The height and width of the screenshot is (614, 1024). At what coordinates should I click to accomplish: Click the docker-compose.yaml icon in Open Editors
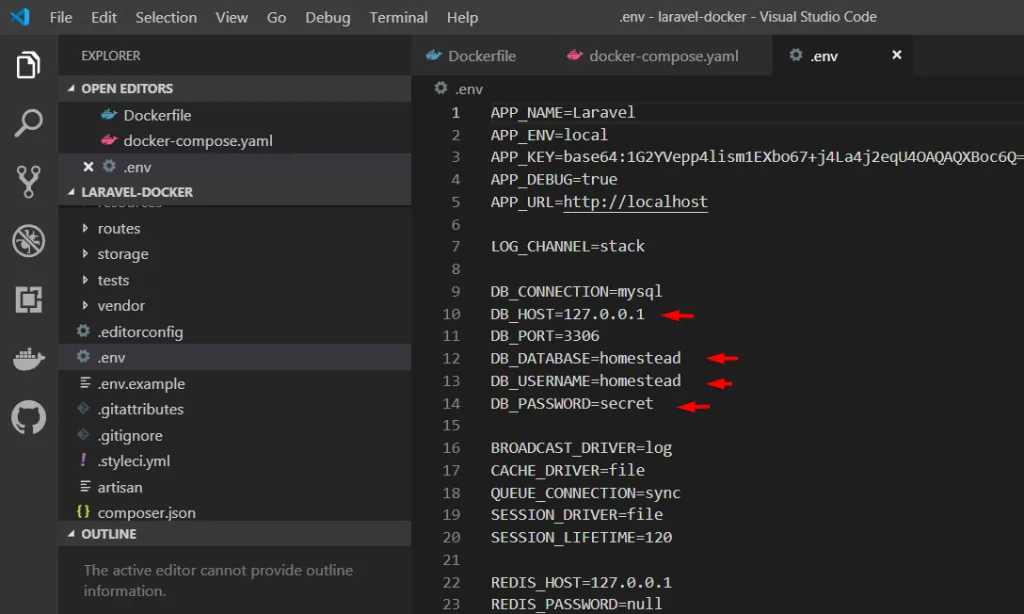tap(109, 140)
